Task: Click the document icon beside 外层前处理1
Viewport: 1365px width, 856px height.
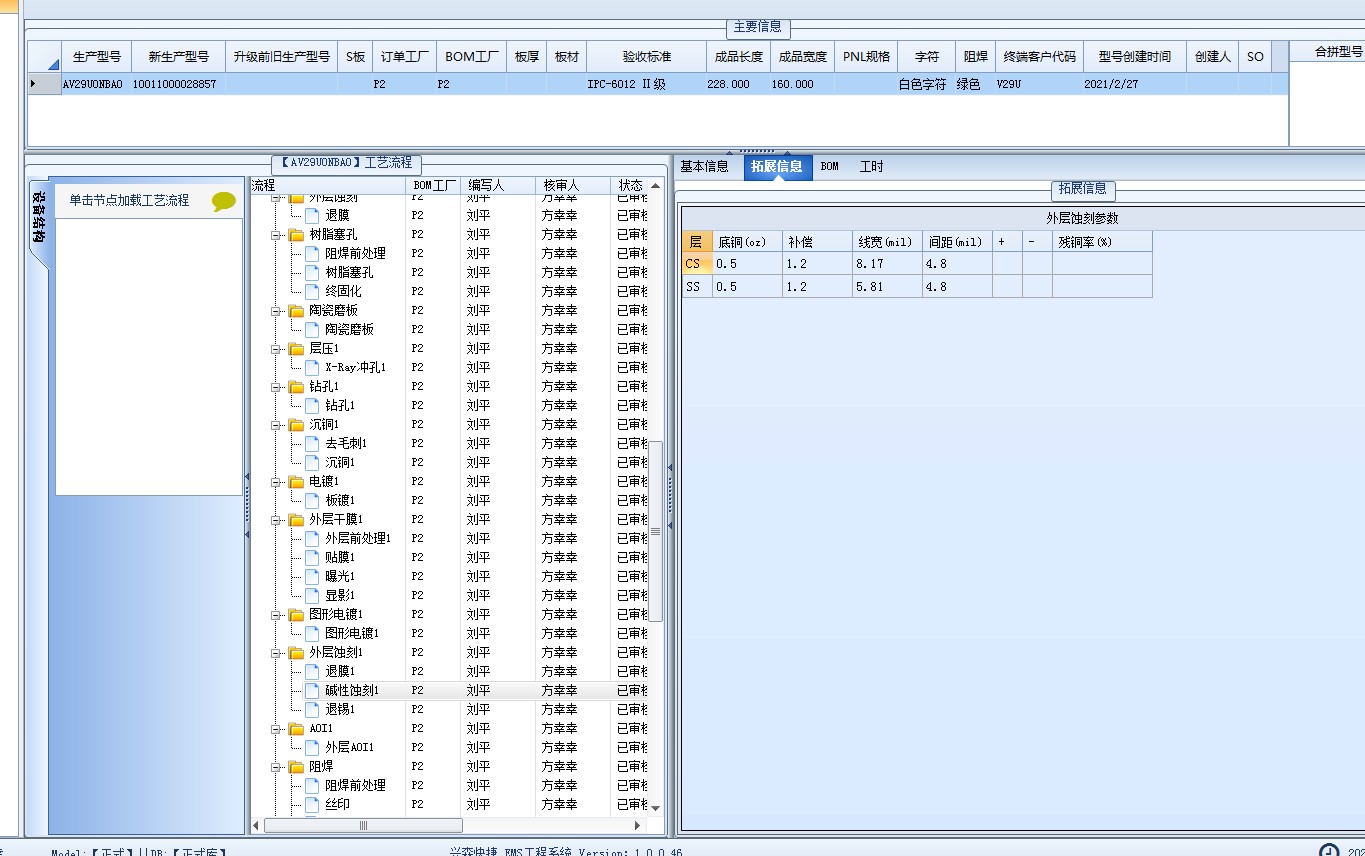Action: (x=312, y=538)
